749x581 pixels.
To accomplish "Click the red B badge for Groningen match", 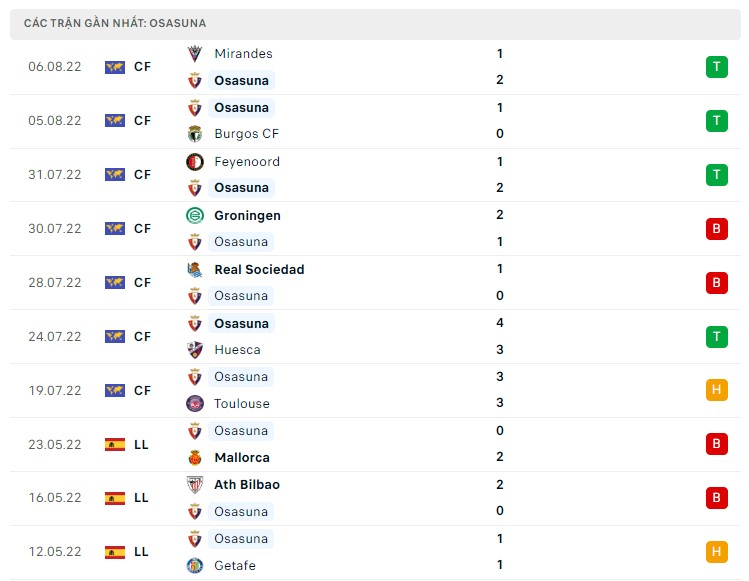I will coord(716,229).
